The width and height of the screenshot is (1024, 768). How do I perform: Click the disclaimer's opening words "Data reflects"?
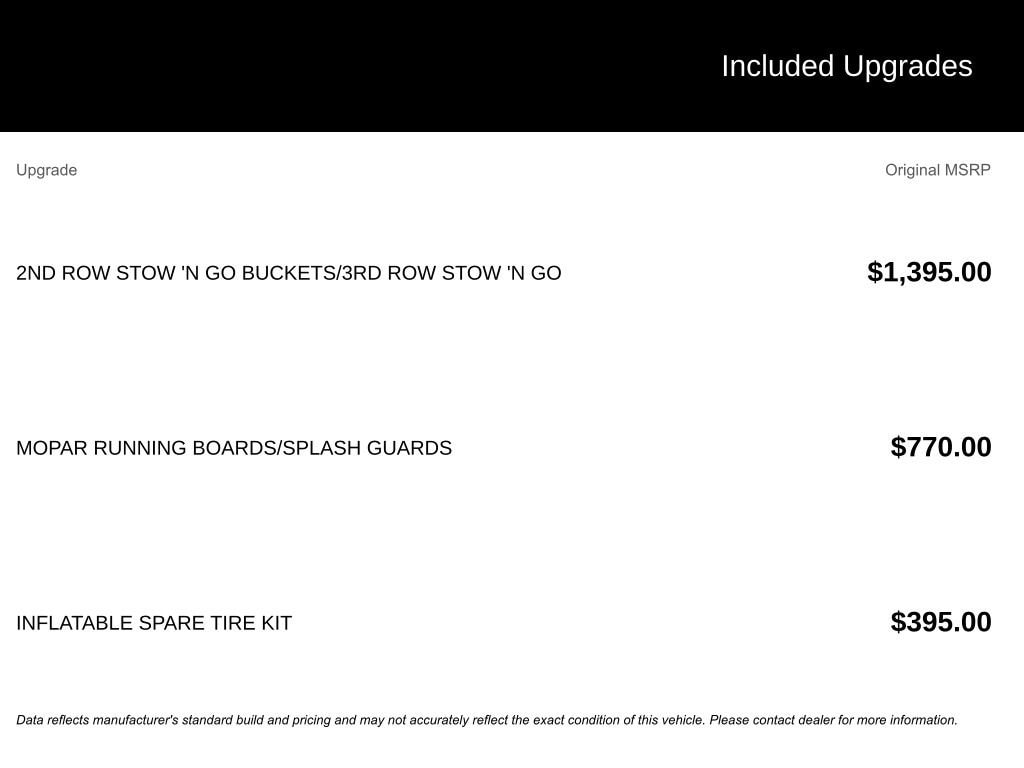point(44,720)
